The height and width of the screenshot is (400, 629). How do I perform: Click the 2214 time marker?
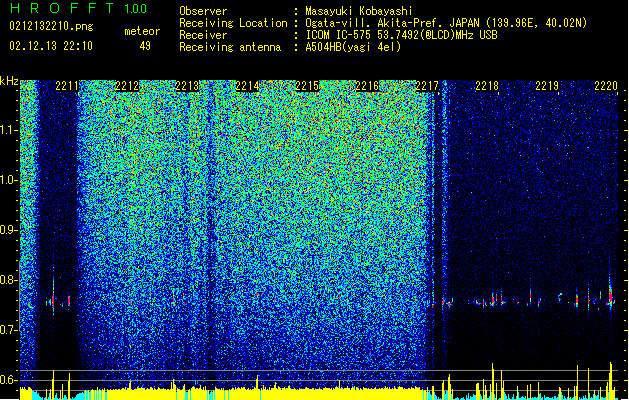(247, 86)
